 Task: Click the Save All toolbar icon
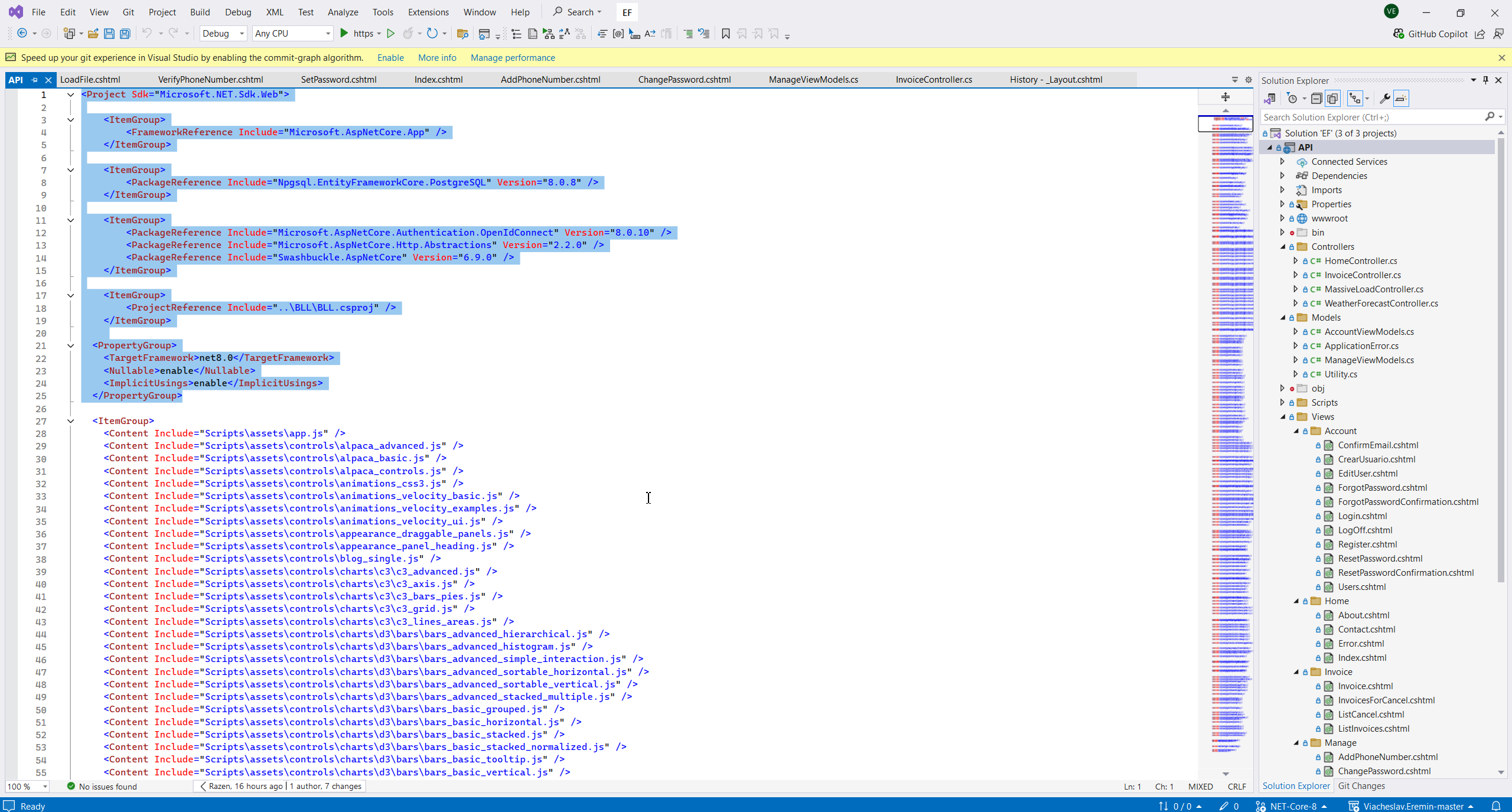click(x=125, y=34)
